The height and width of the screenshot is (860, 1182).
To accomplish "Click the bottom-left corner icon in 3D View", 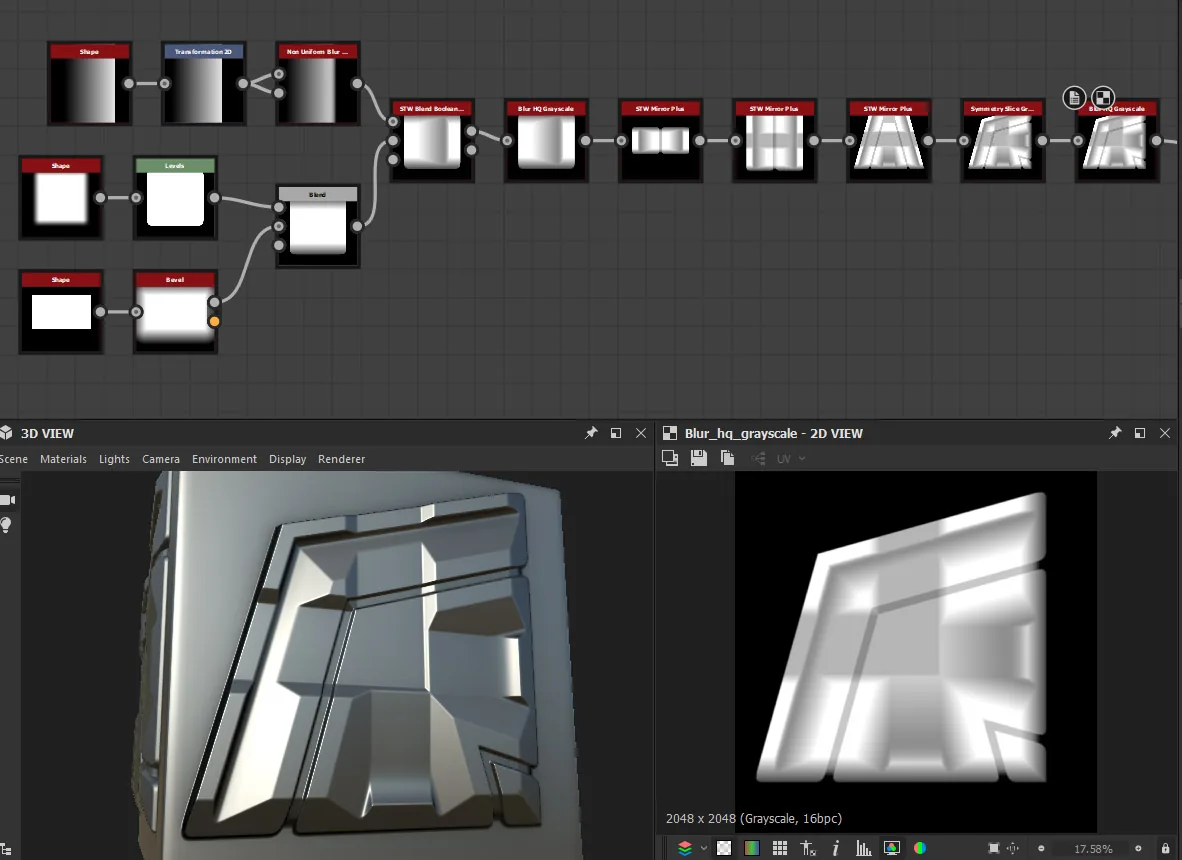I will click(5, 850).
